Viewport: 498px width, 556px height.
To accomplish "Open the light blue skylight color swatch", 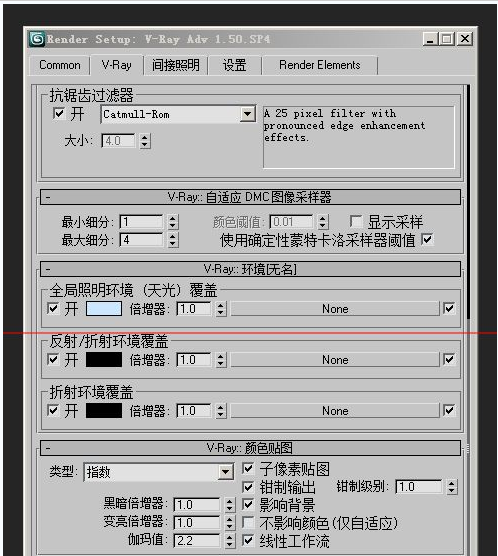I will (x=104, y=308).
